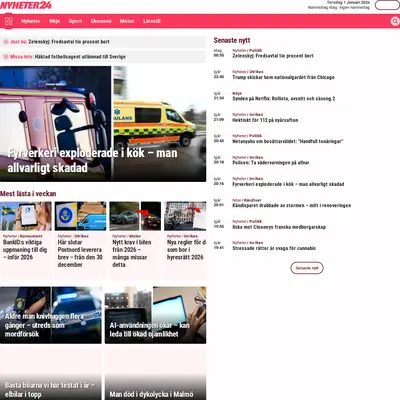
Task: Open Bästa bilarna vi har testat article
Action: (x=51, y=373)
